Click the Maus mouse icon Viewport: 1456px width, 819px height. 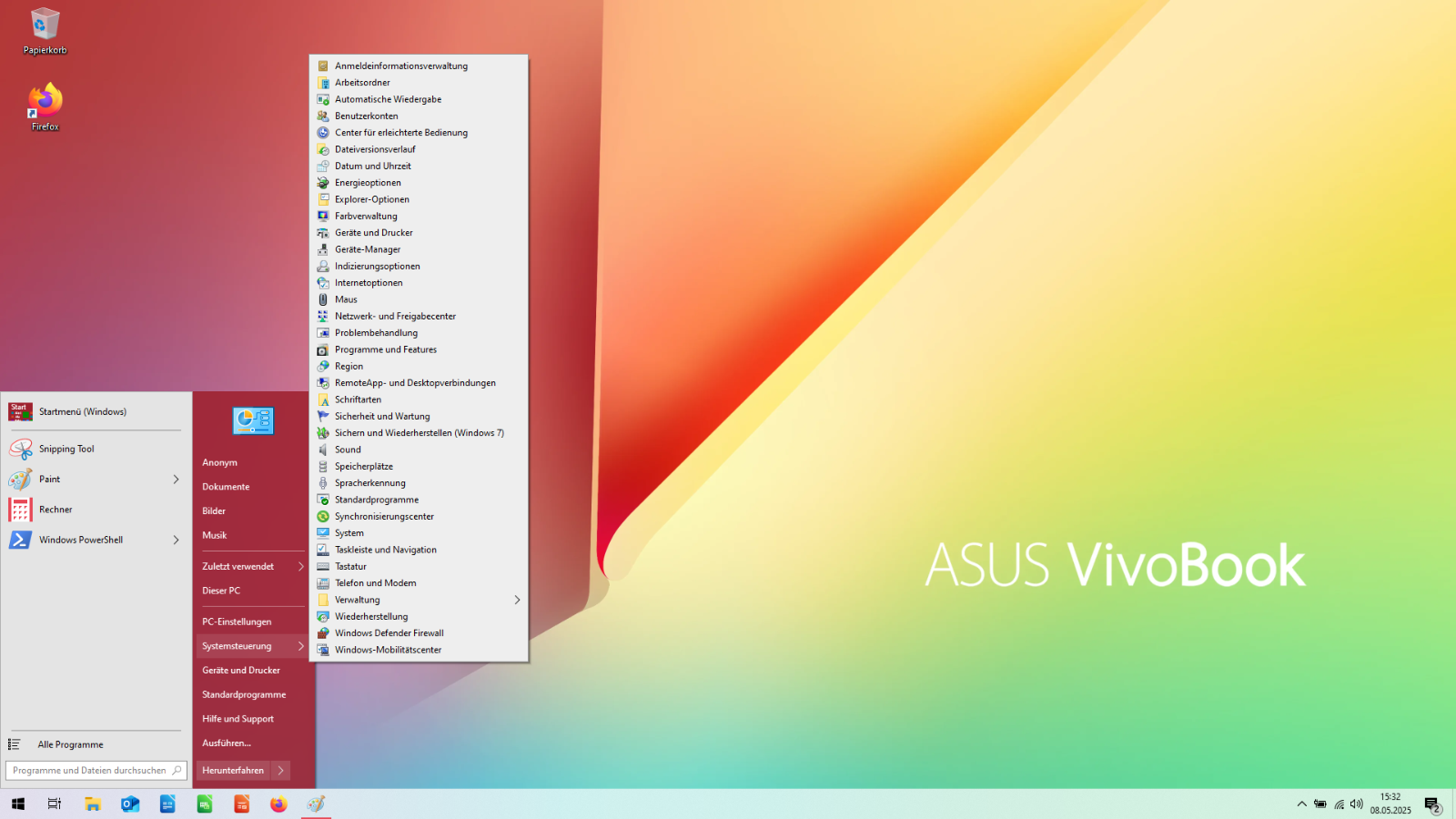click(323, 299)
